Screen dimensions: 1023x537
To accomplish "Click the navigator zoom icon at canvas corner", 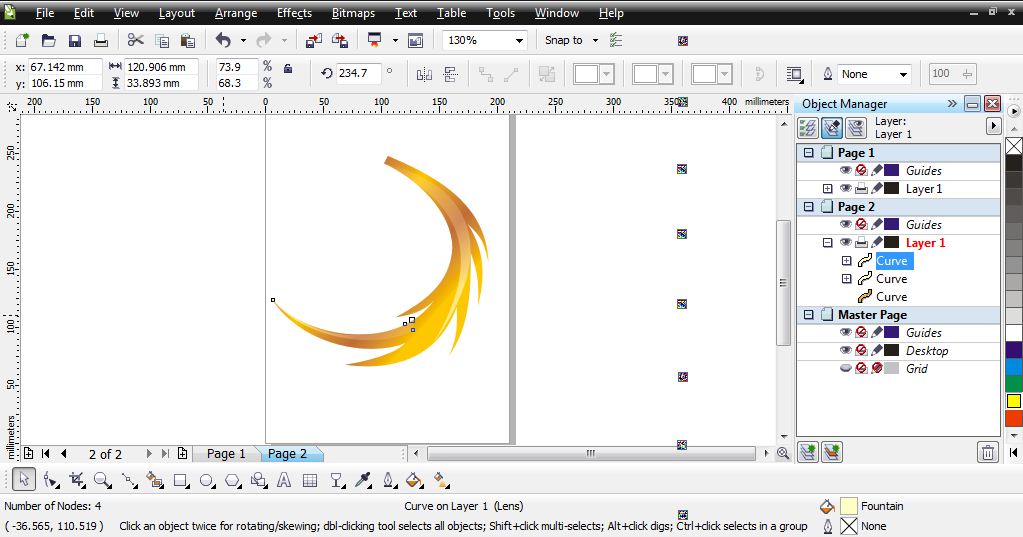I will click(x=783, y=453).
